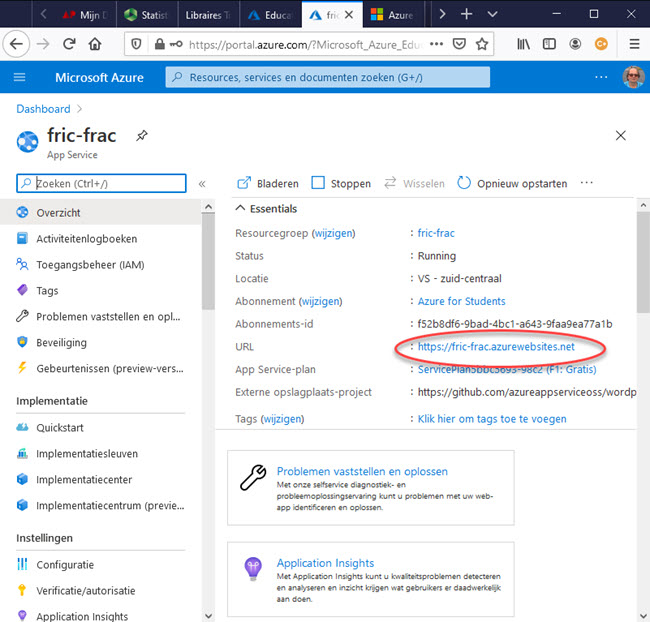Restart the app via Opnieuw opstarten
The image size is (650, 622).
point(512,184)
